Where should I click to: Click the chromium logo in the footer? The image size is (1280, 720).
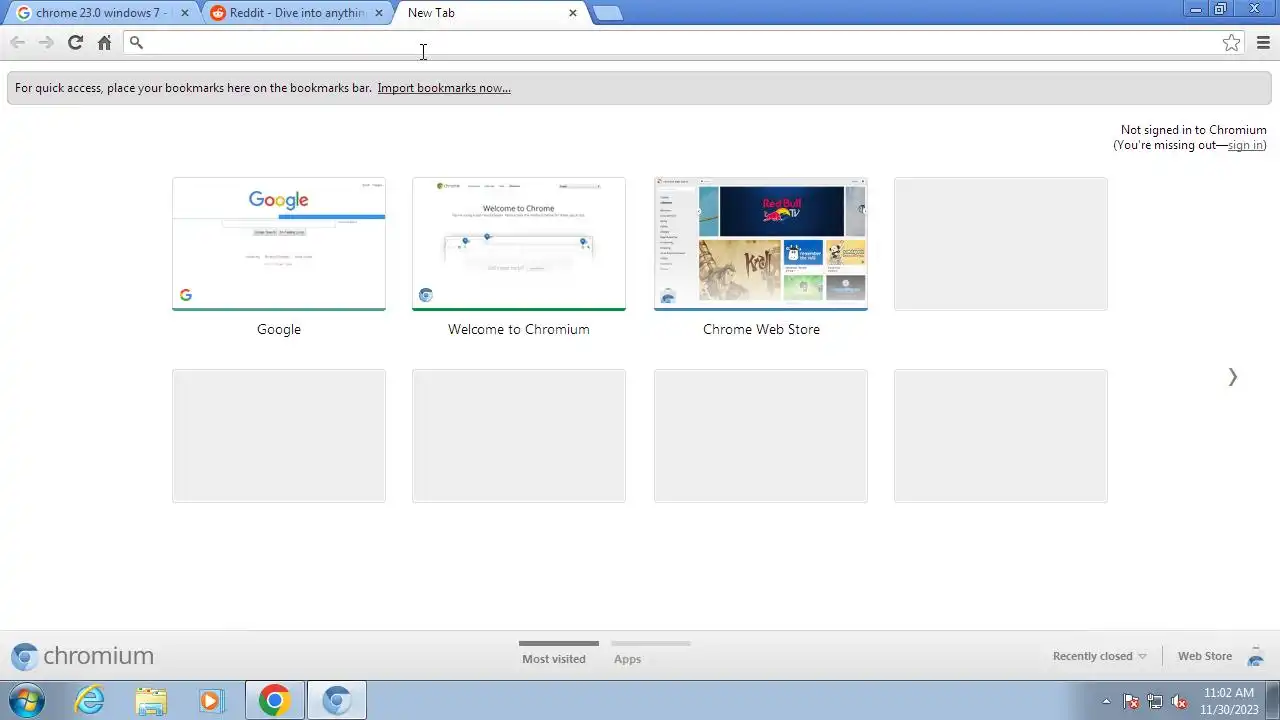pos(82,656)
